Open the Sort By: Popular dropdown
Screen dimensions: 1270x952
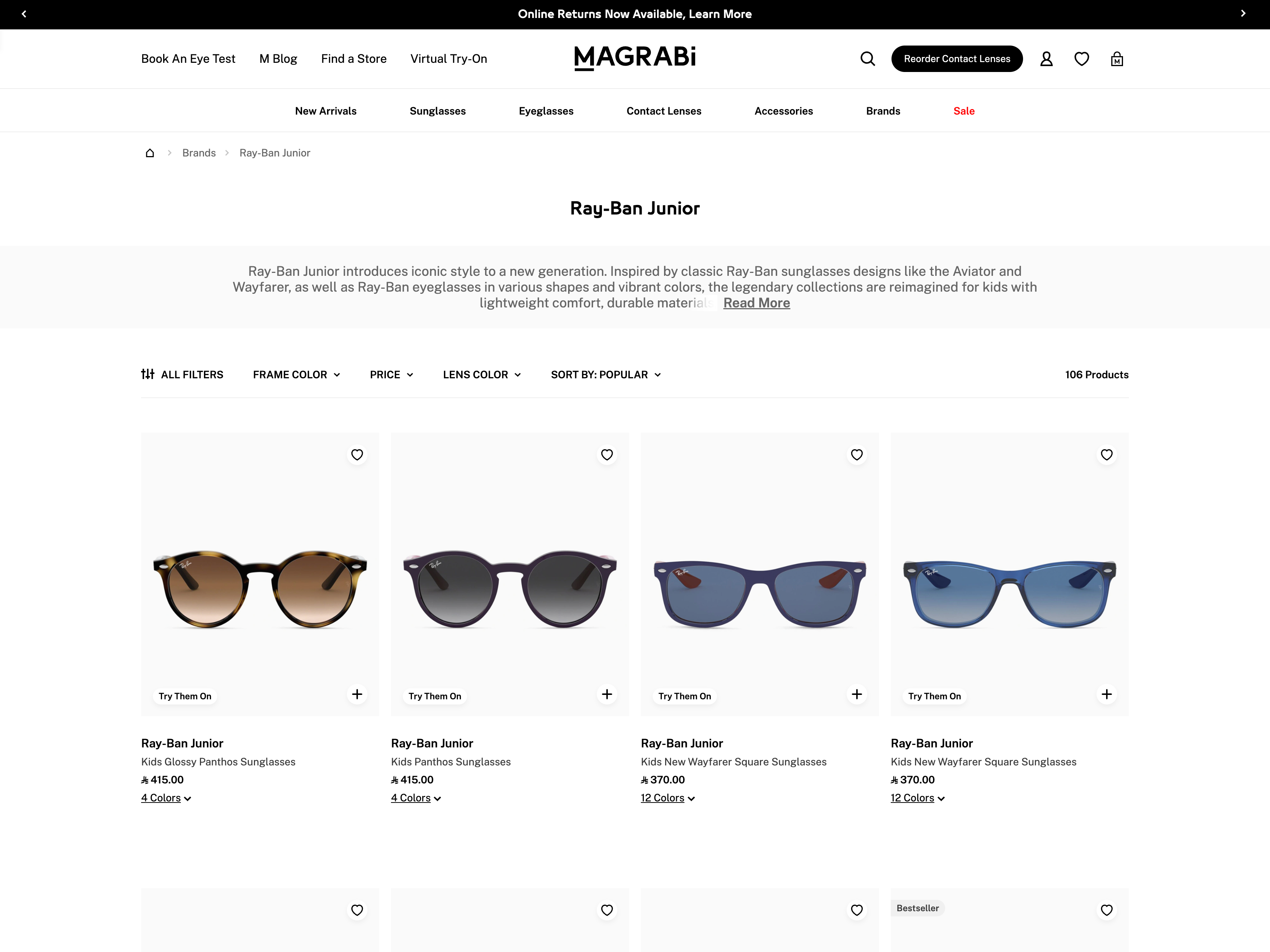pos(606,375)
